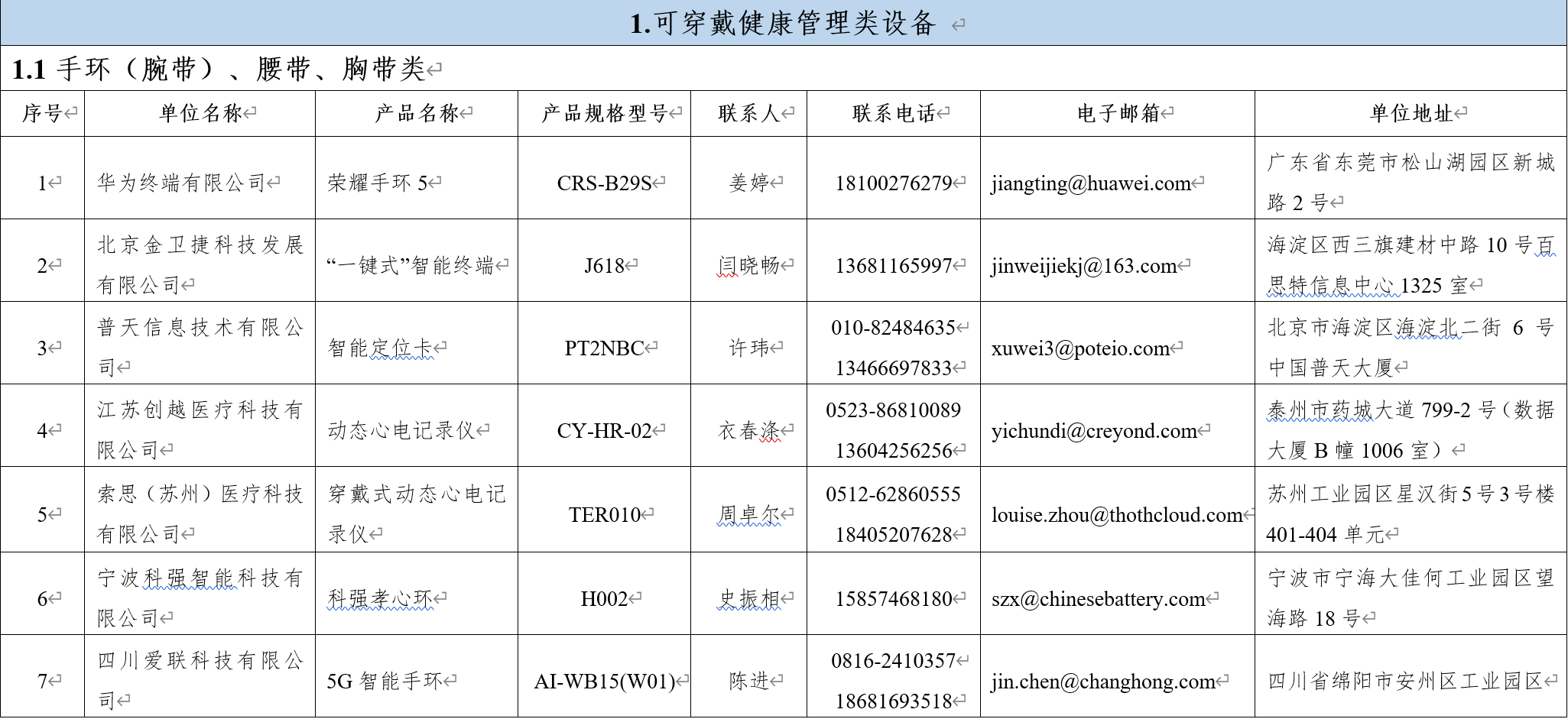Click the address '四川省绵阳市安州区工业园区'
The height and width of the screenshot is (719, 1568).
[1405, 681]
